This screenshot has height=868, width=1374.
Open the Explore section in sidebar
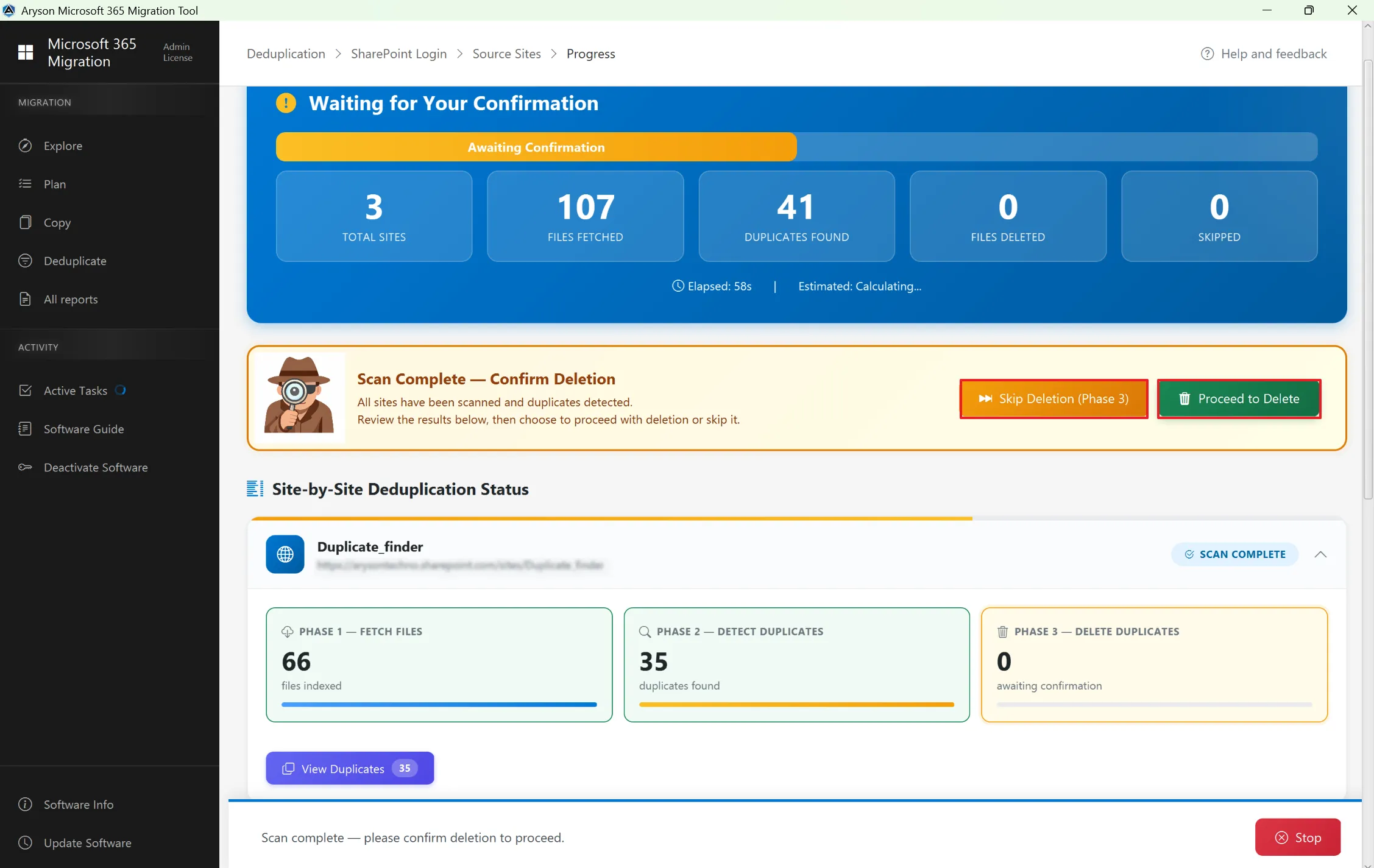click(63, 146)
